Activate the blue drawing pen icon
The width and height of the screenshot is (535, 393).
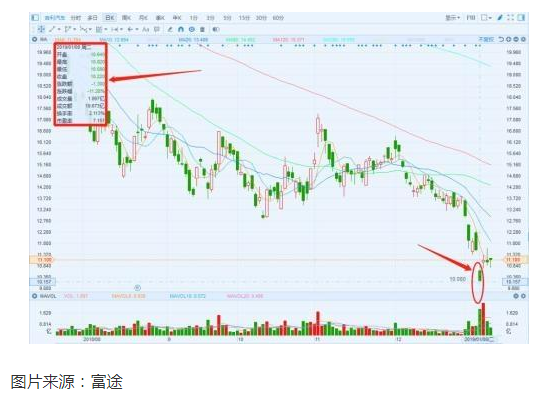tap(500, 17)
